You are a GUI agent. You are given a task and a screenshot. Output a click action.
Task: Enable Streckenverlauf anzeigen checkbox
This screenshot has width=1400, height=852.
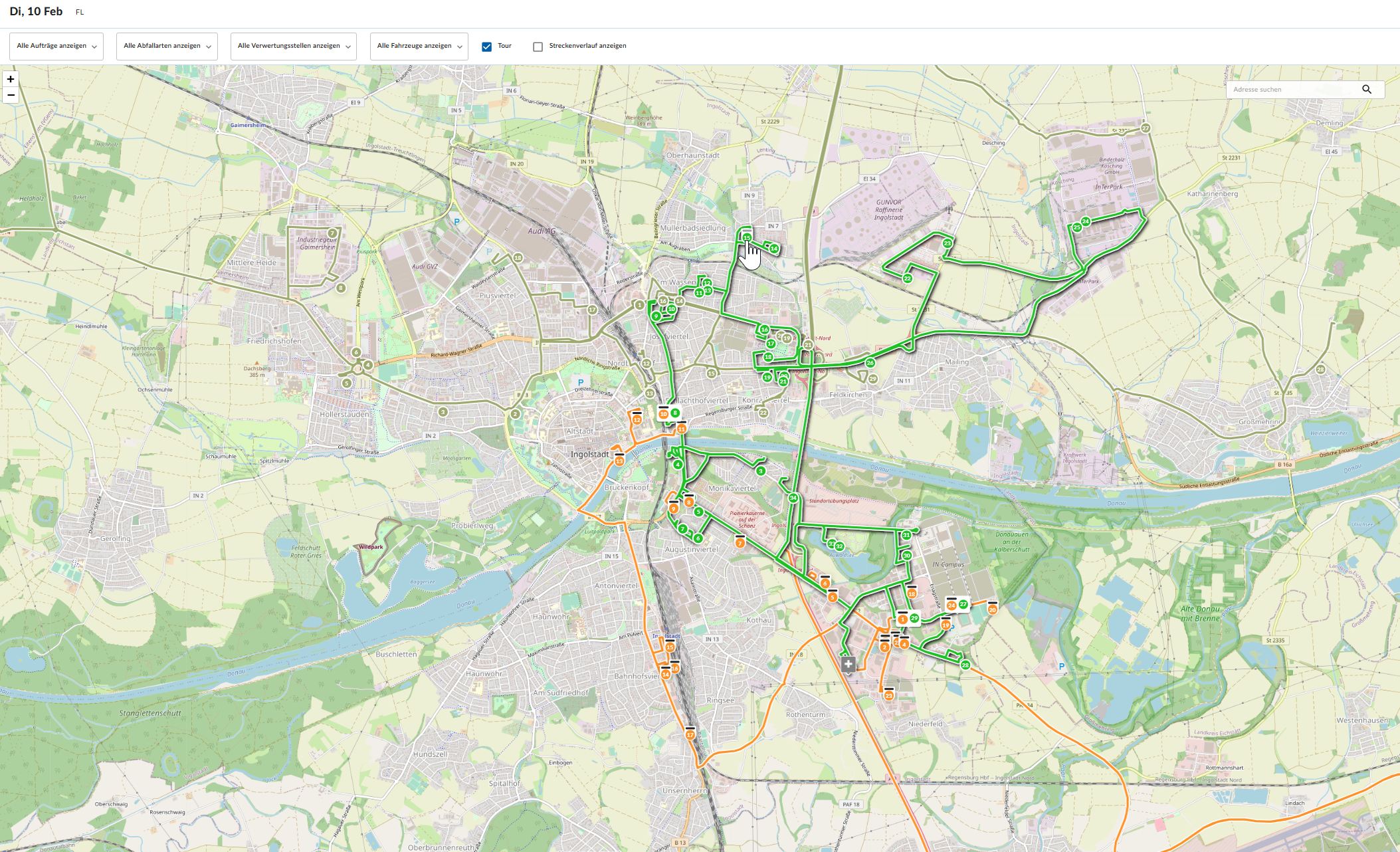[538, 47]
